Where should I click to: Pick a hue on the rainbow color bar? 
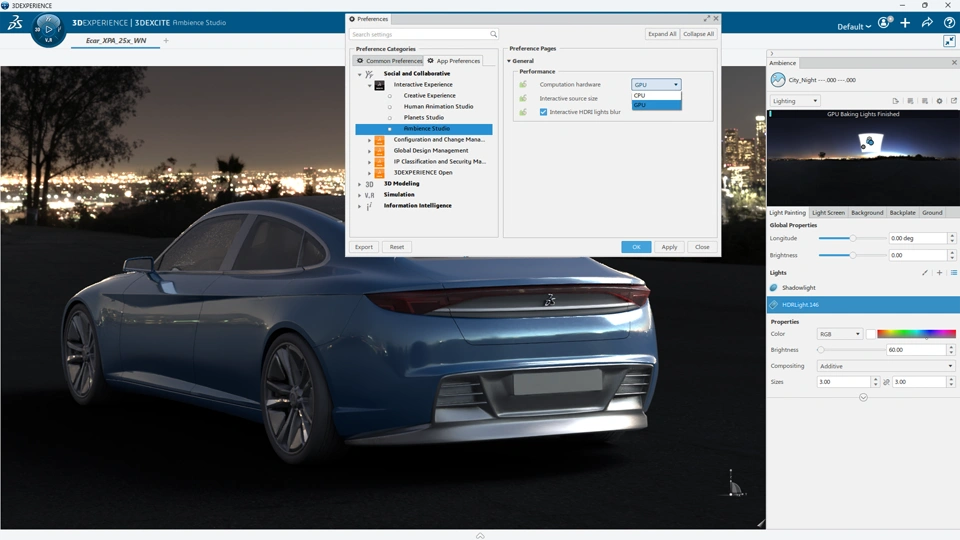[x=916, y=334]
